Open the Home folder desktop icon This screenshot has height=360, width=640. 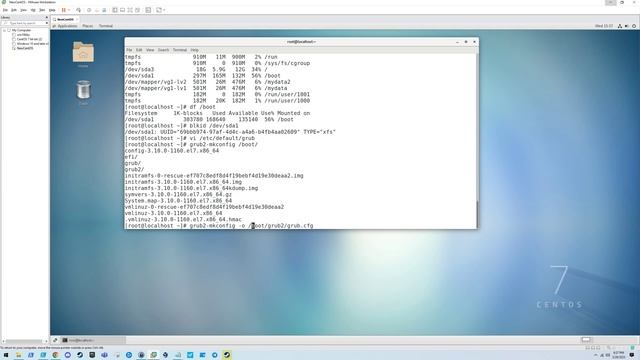point(83,54)
